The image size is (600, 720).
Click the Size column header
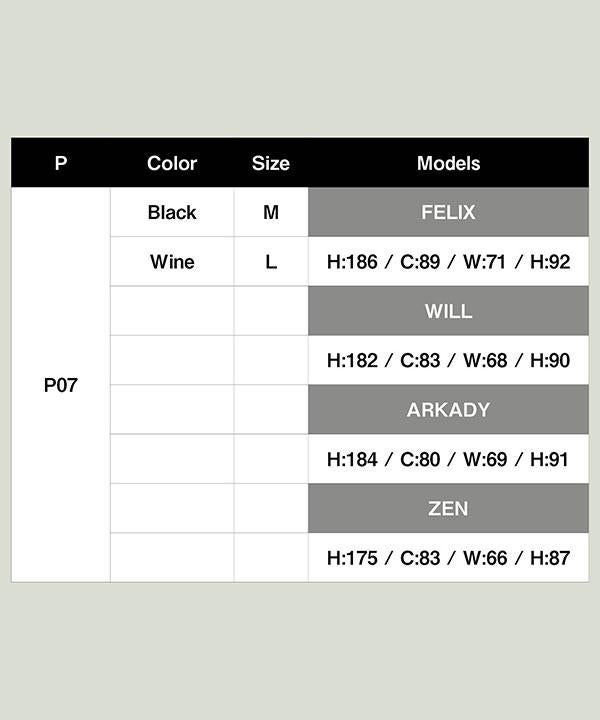point(271,163)
